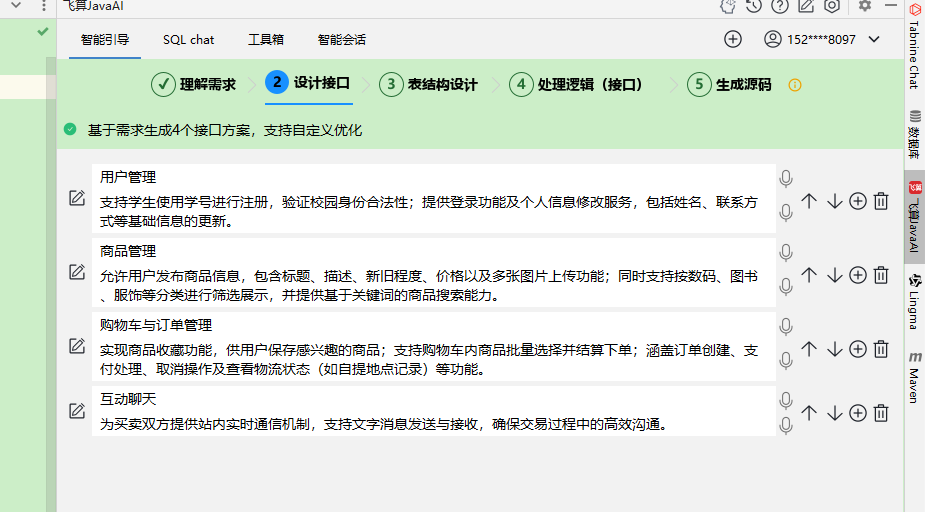Add an entry after 用户管理
This screenshot has width=925, height=512.
858,201
